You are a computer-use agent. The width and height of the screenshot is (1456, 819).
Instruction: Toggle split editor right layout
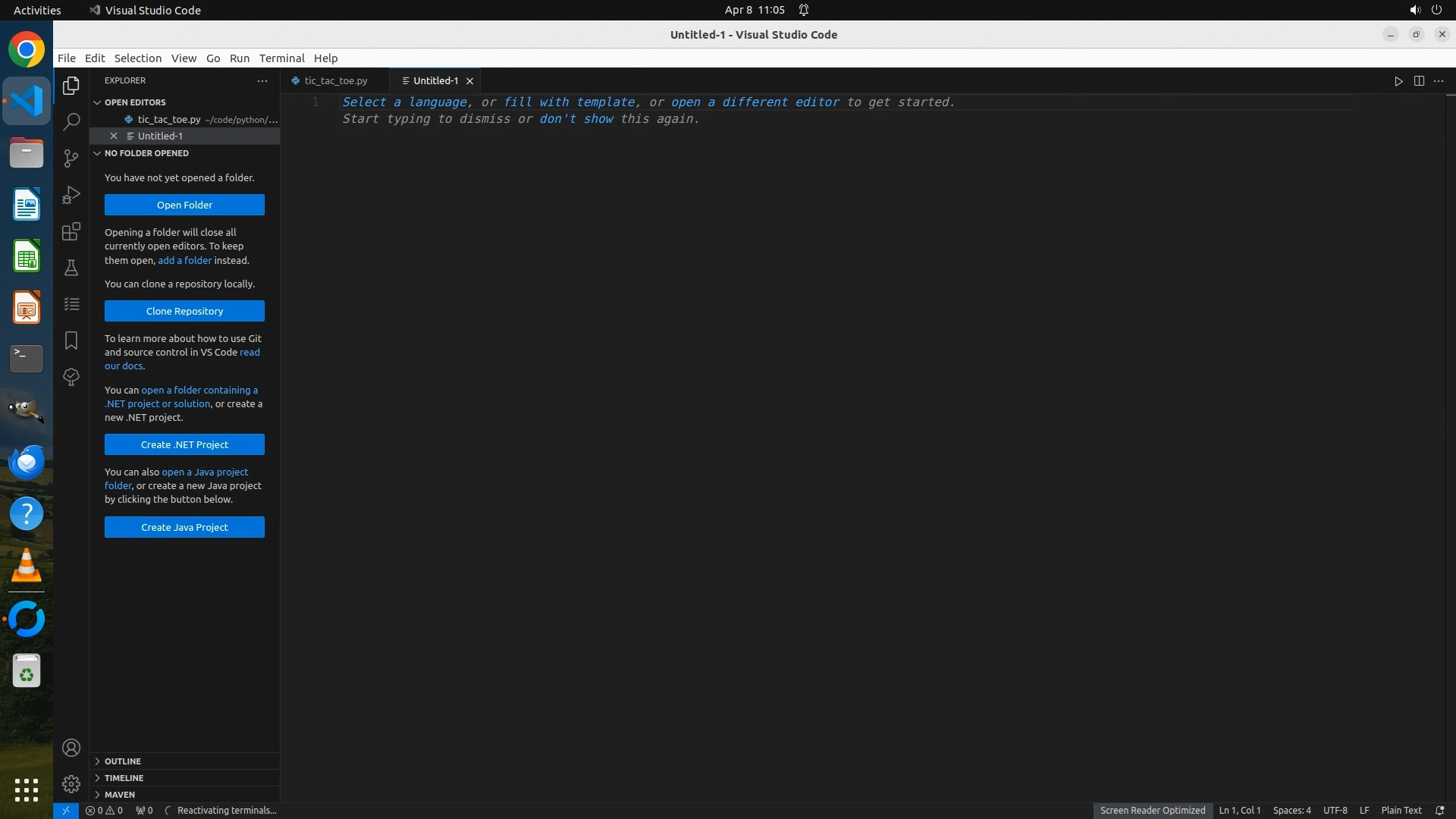(x=1419, y=81)
